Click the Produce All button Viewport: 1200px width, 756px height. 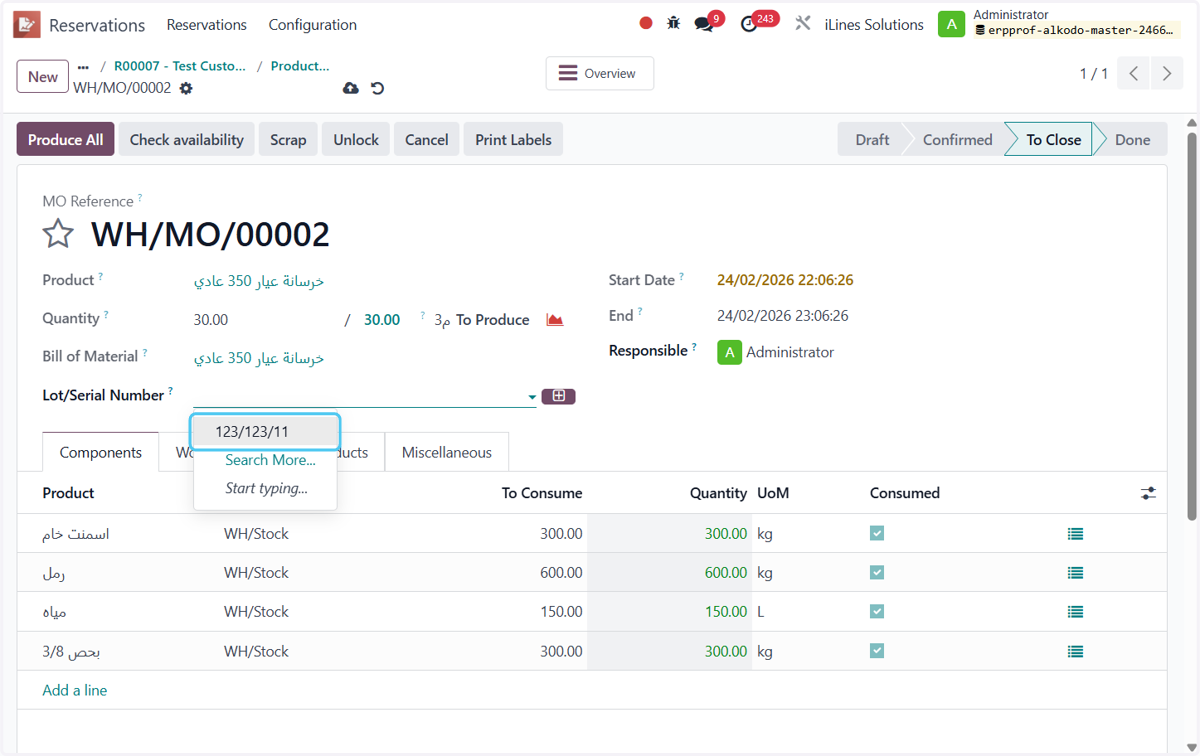[66, 140]
